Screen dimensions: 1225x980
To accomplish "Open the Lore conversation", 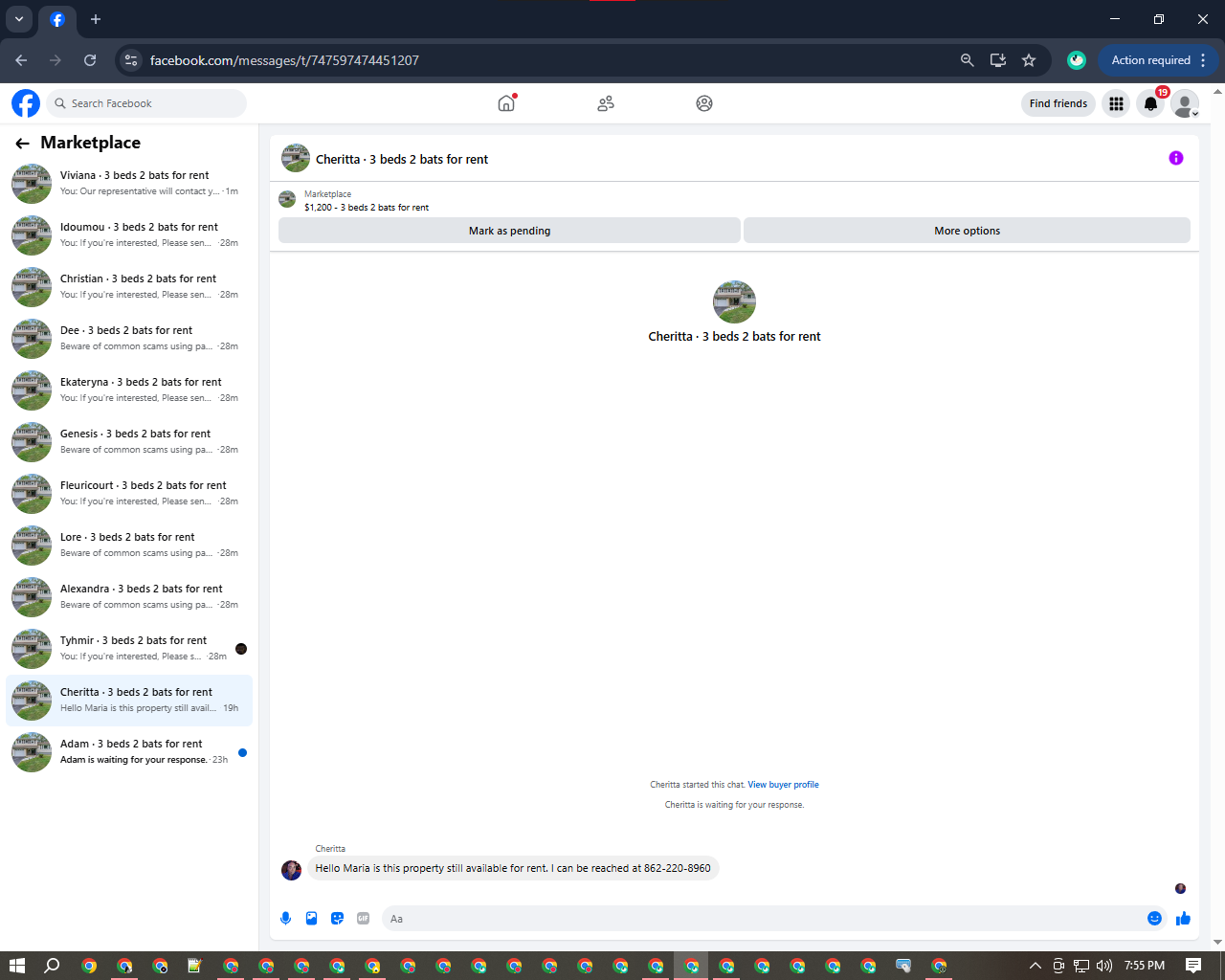I will coord(129,546).
